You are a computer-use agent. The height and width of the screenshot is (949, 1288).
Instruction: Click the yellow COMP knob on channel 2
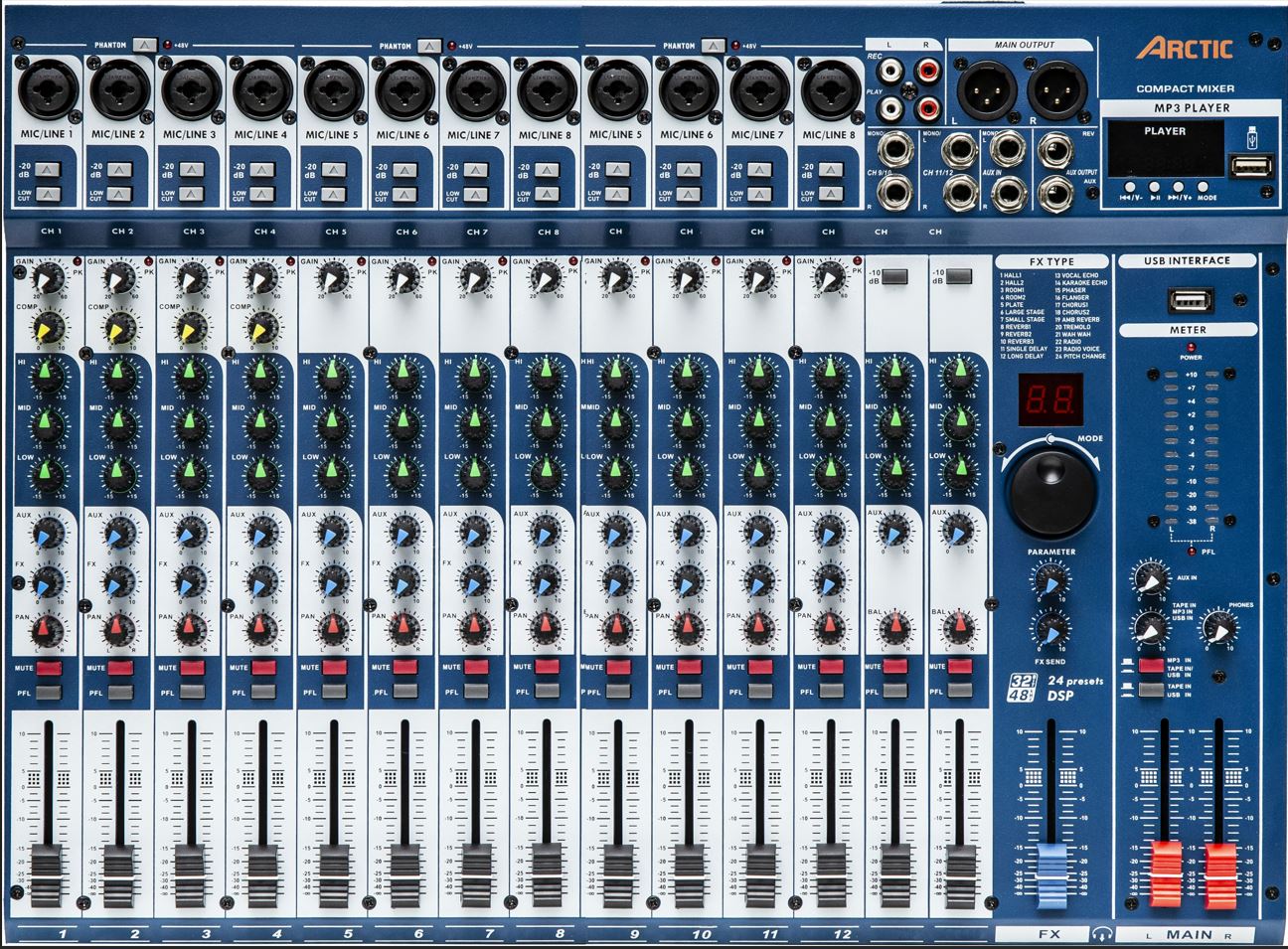[119, 326]
